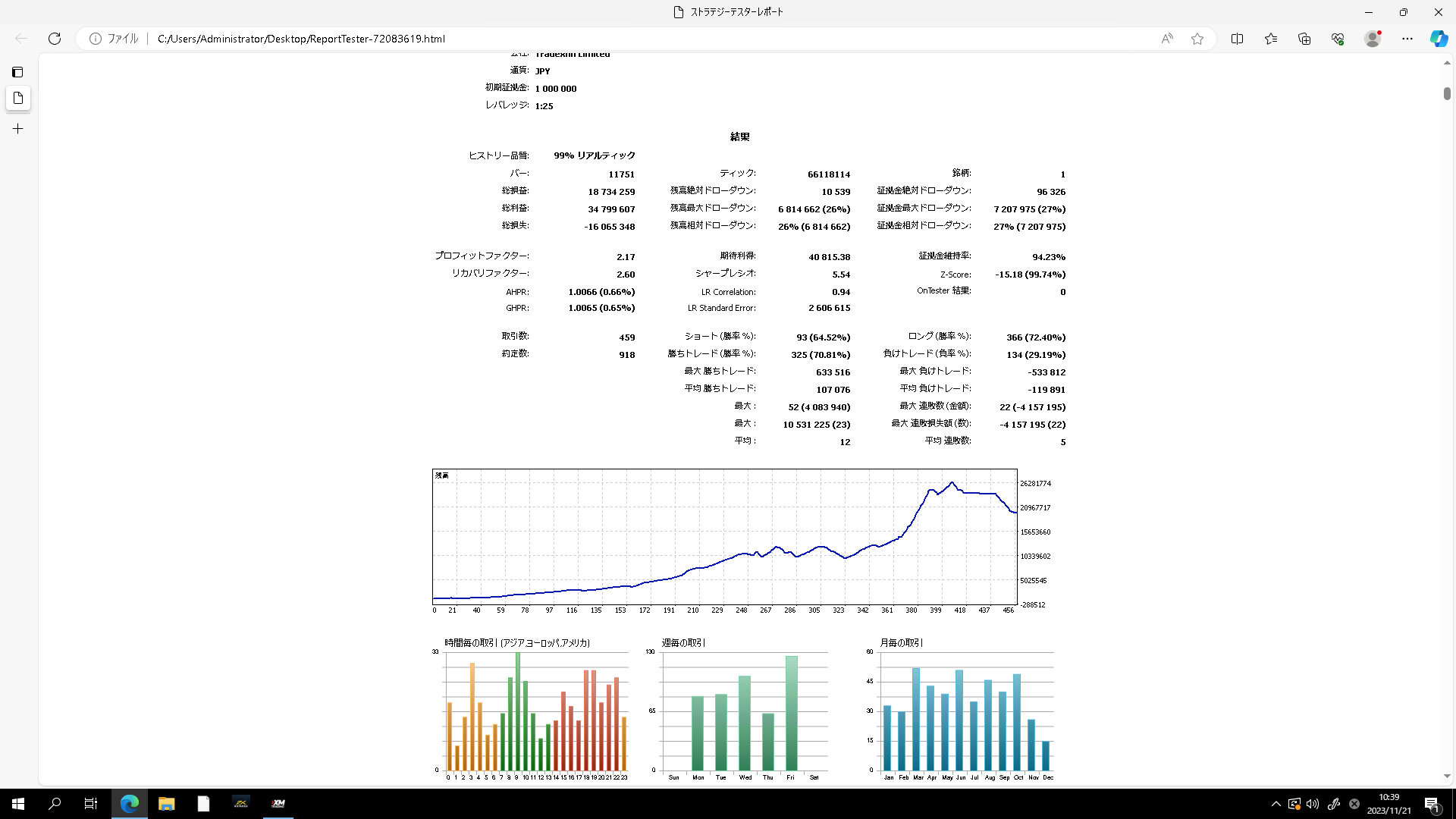Select the report tab in vertical tabs
The width and height of the screenshot is (1456, 819).
coord(18,99)
